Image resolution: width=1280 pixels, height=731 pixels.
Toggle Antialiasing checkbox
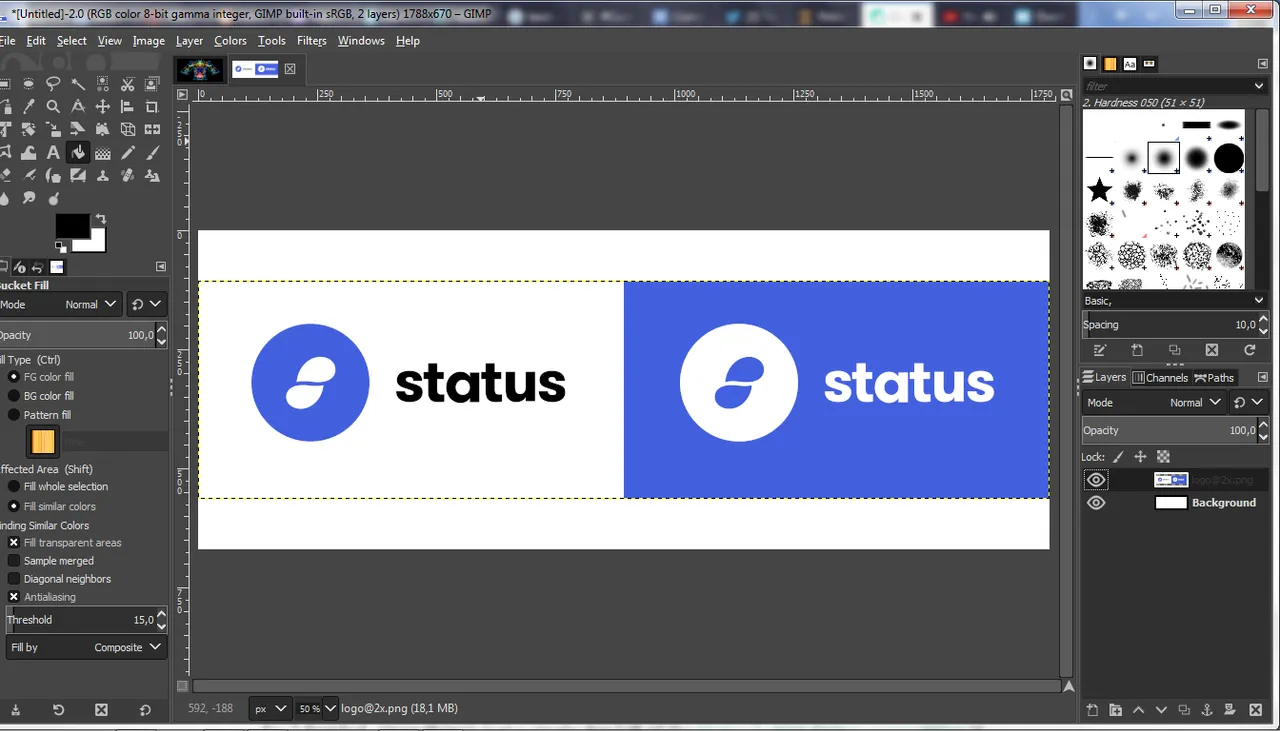coord(14,597)
